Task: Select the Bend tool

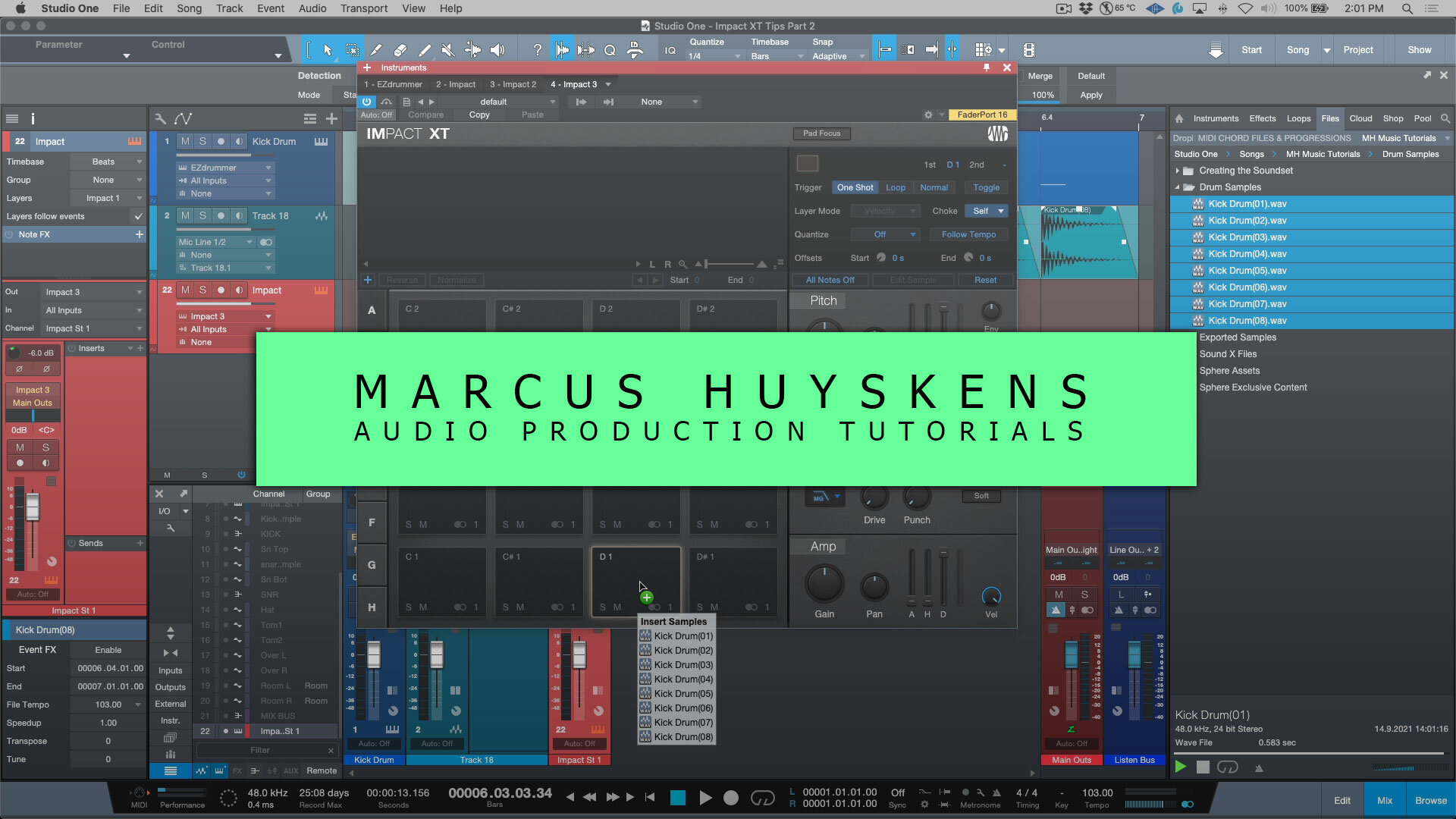Action: pos(472,50)
